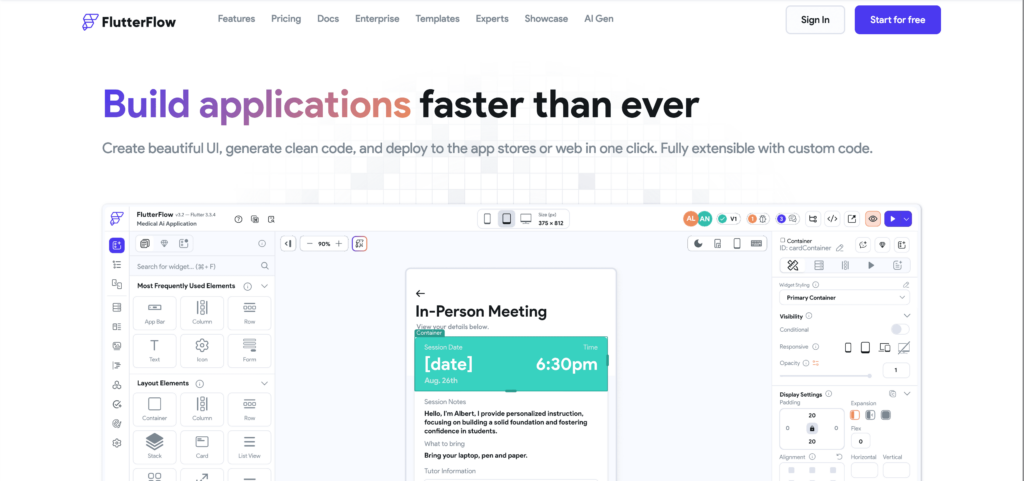Run the app with play button

point(893,219)
